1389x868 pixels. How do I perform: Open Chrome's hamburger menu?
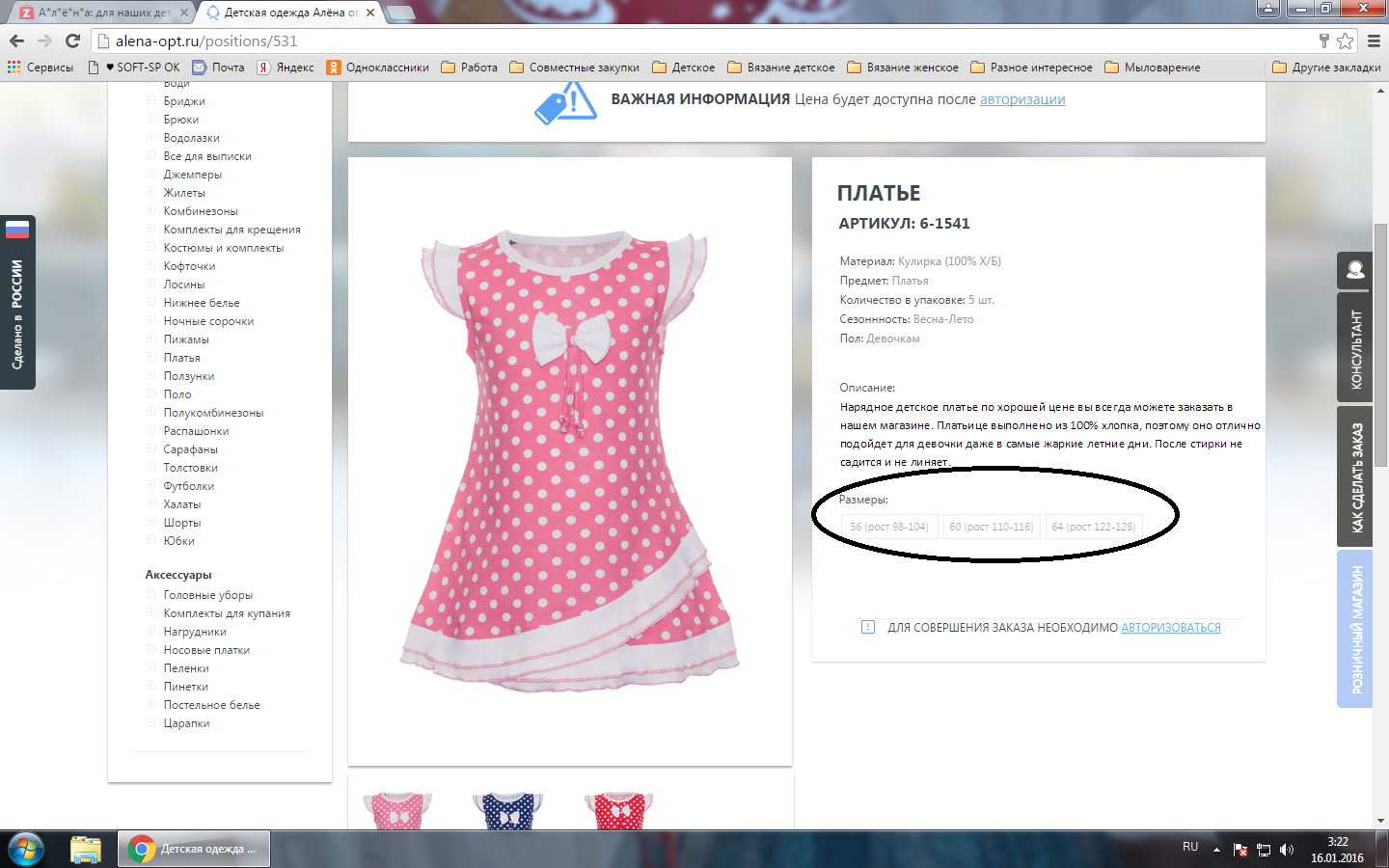[x=1374, y=41]
